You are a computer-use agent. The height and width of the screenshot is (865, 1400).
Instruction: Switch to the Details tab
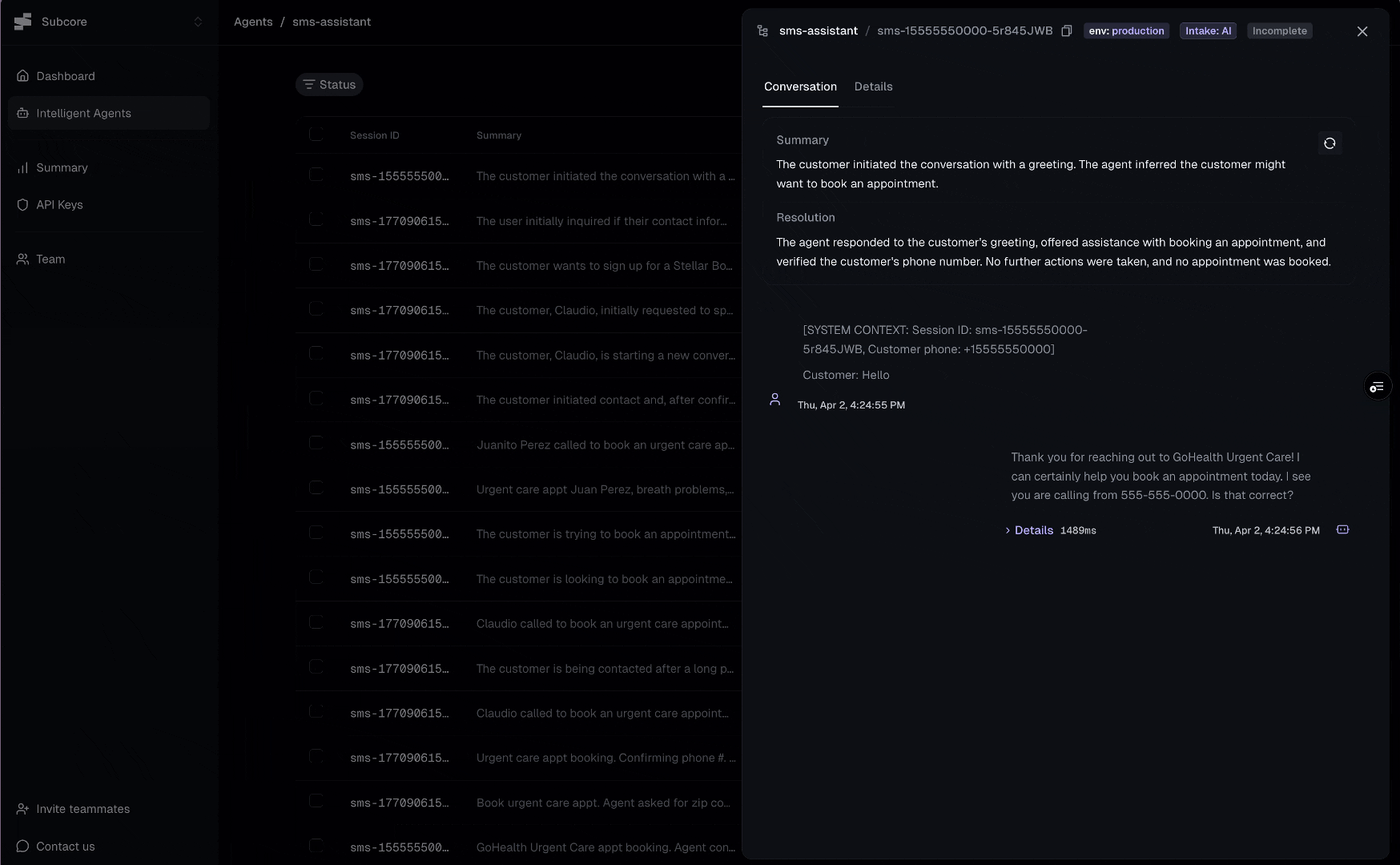click(x=873, y=86)
